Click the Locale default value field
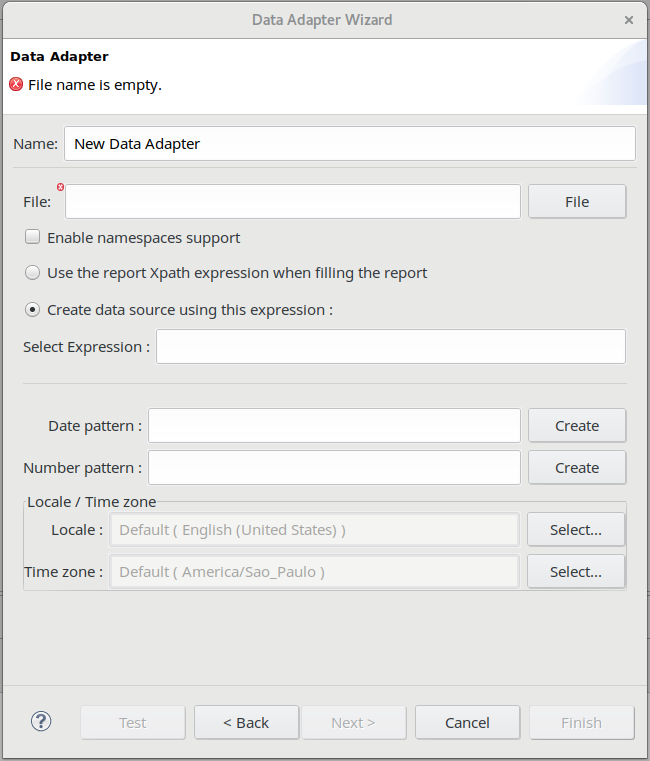This screenshot has width=650, height=761. tap(314, 530)
